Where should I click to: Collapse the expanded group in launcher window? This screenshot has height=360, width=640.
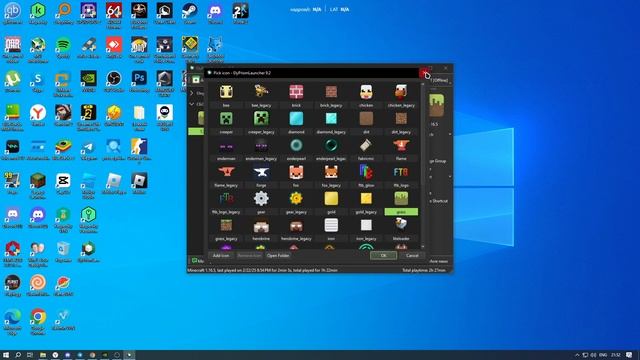tap(192, 104)
